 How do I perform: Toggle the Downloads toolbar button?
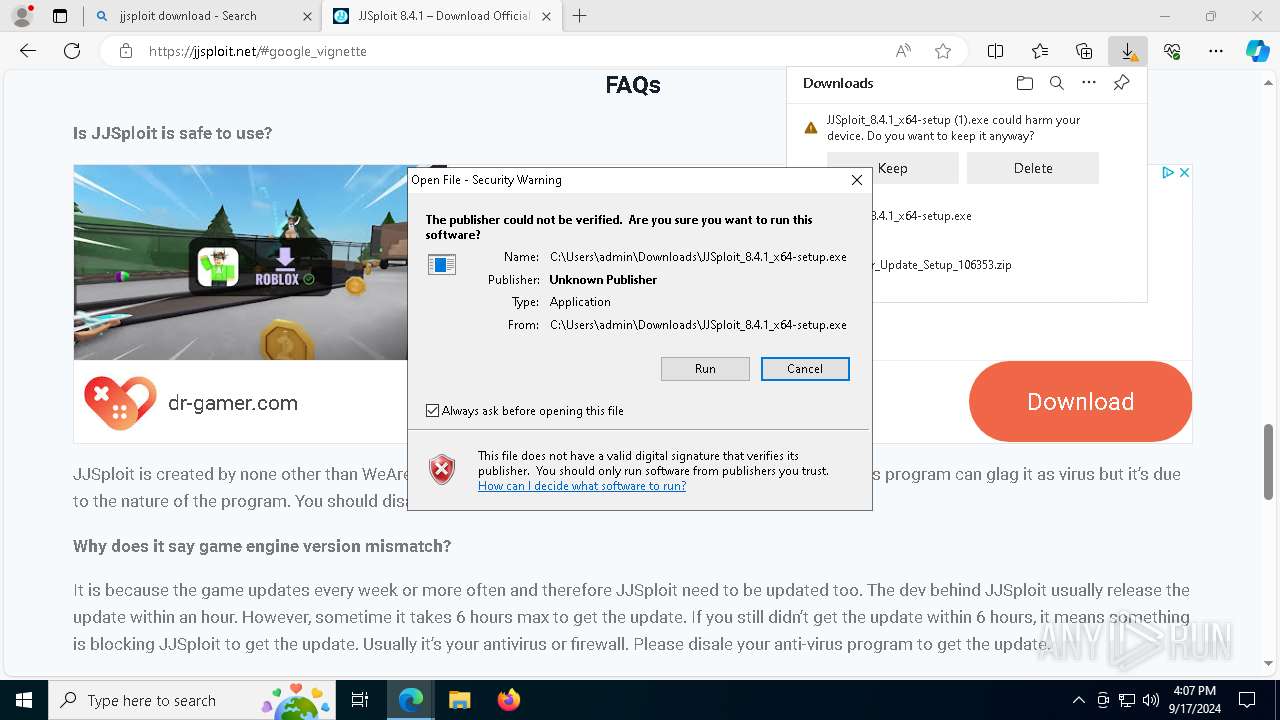pyautogui.click(x=1128, y=51)
